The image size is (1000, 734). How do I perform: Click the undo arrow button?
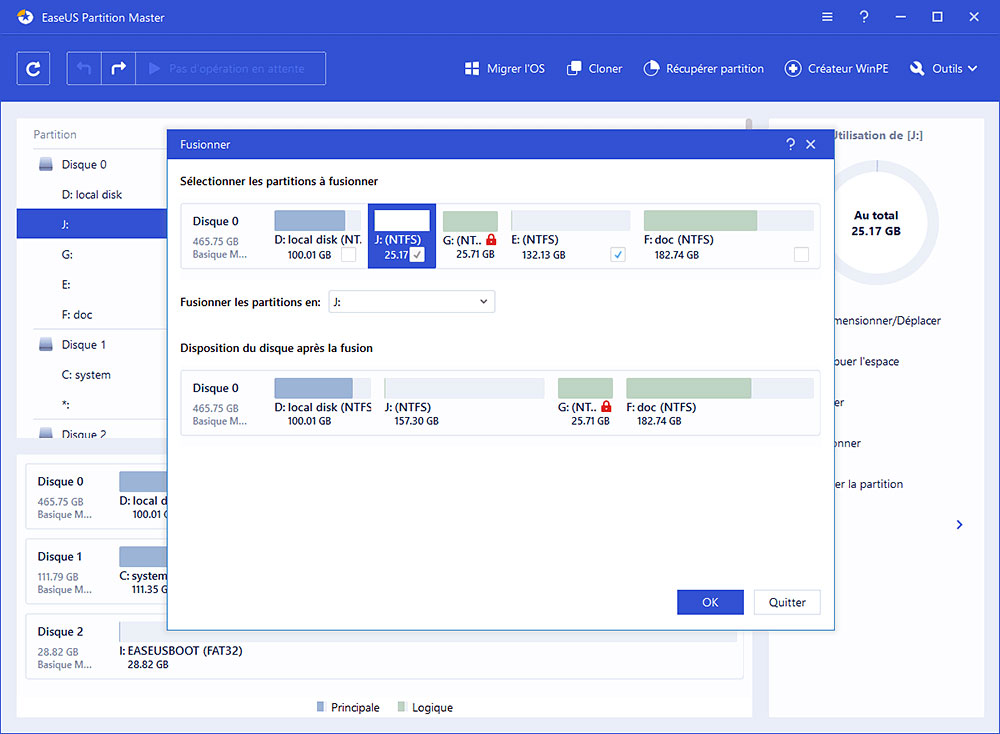tap(84, 68)
